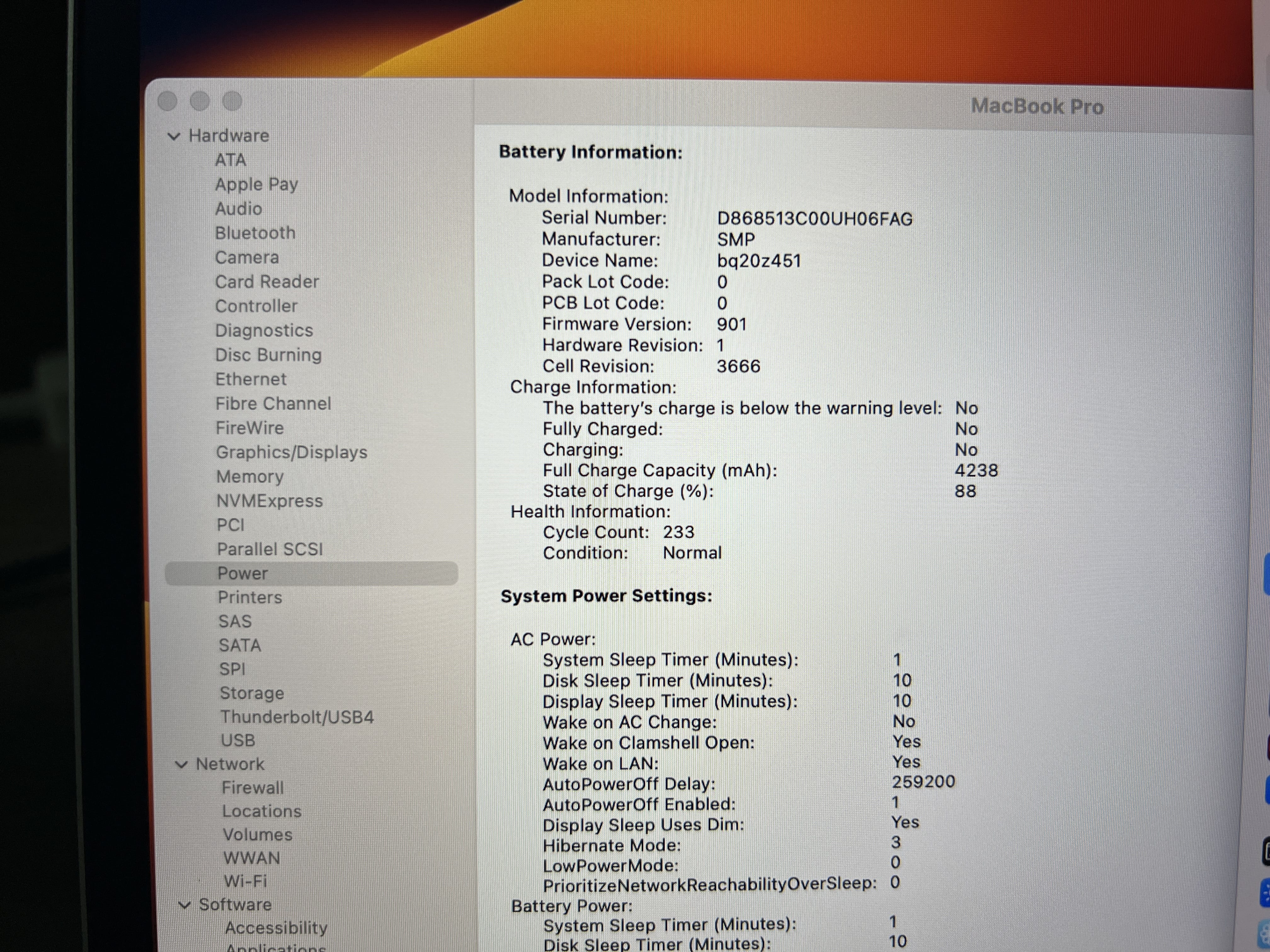Open Disc Burning in the sidebar
This screenshot has height=952, width=1270.
[268, 354]
